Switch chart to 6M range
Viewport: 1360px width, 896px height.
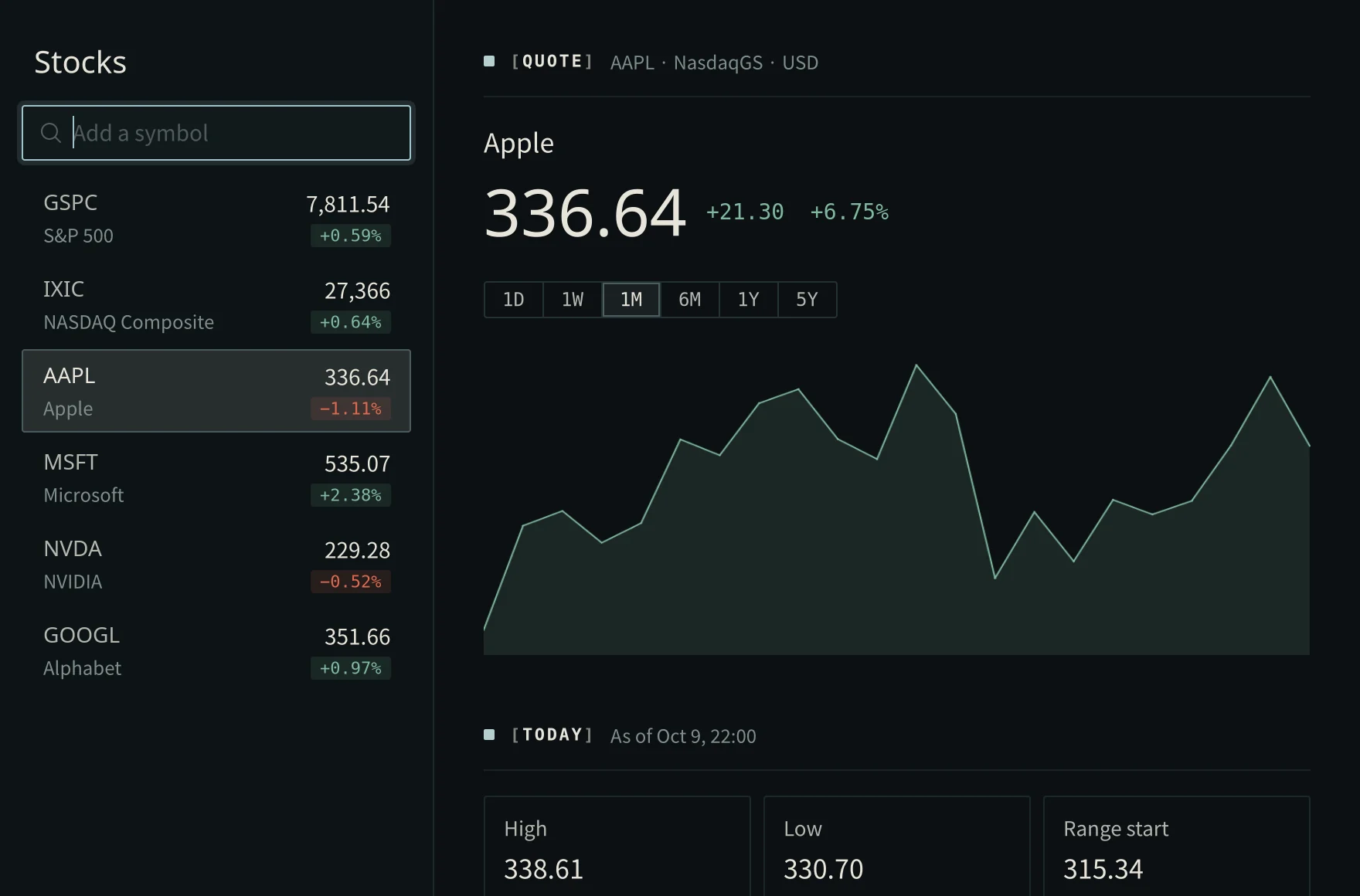tap(690, 300)
